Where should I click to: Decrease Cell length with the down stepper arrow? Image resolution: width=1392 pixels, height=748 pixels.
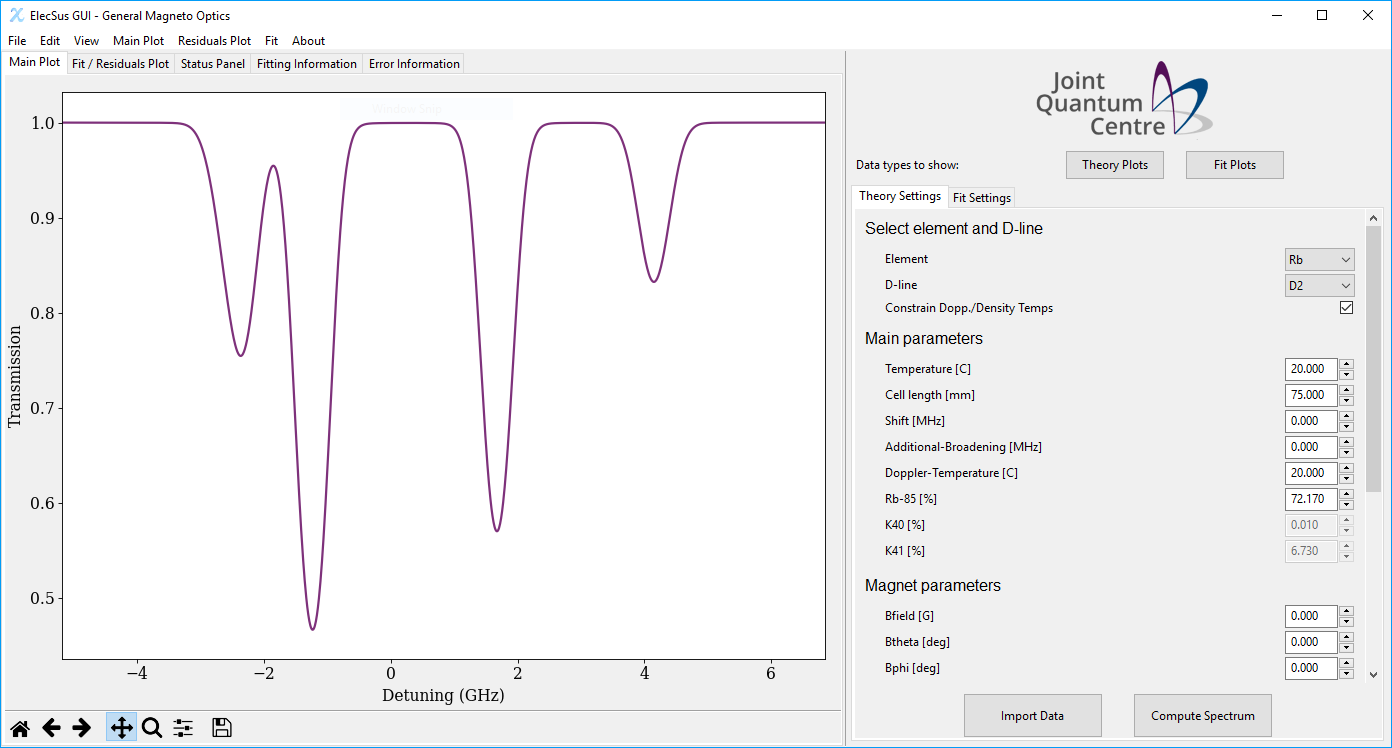(x=1347, y=400)
